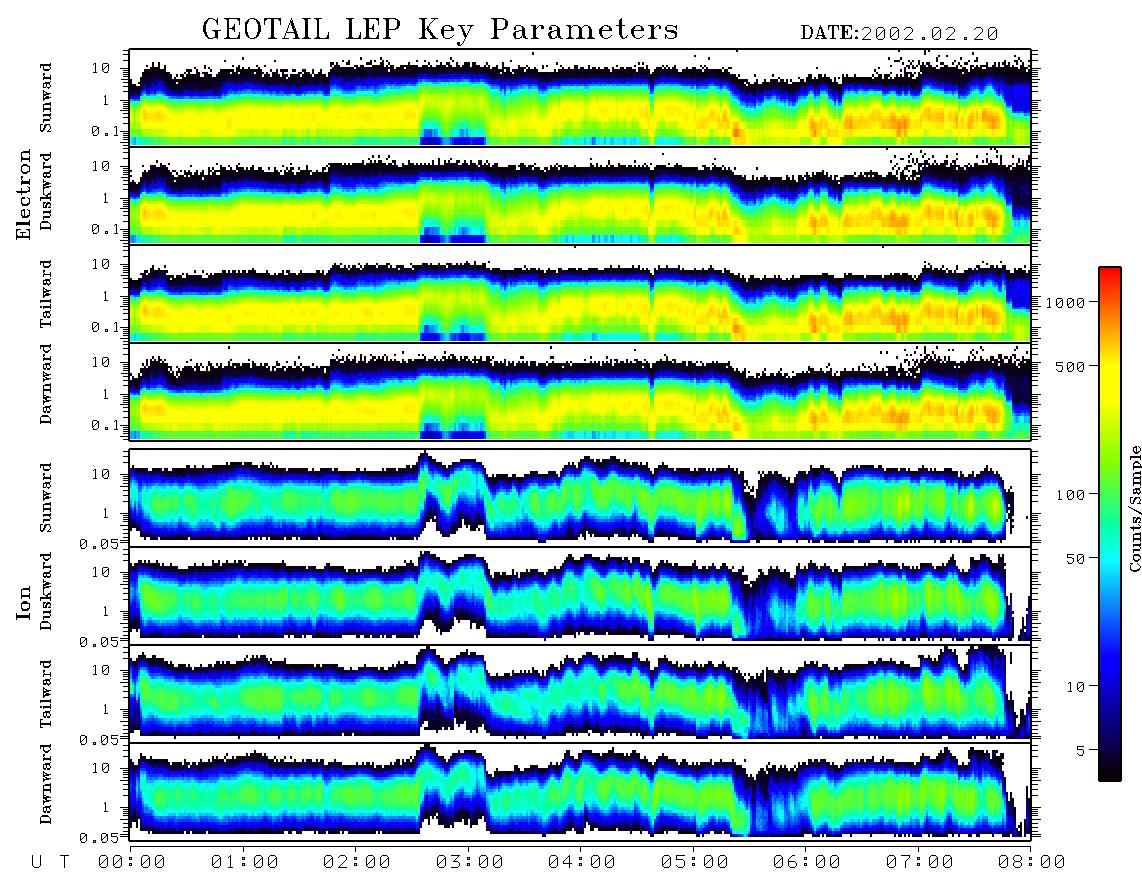Click the "DATE:2002.02.20" label
The width and height of the screenshot is (1142, 880).
899,34
